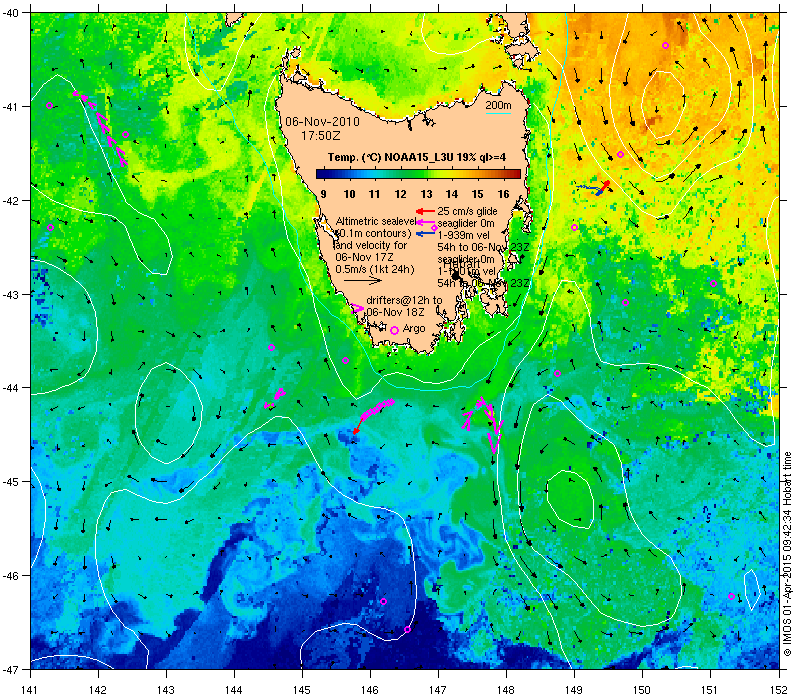Screen dimensions: 800x700
Task: Click the longitude axis label '141'
Action: [x=31, y=690]
